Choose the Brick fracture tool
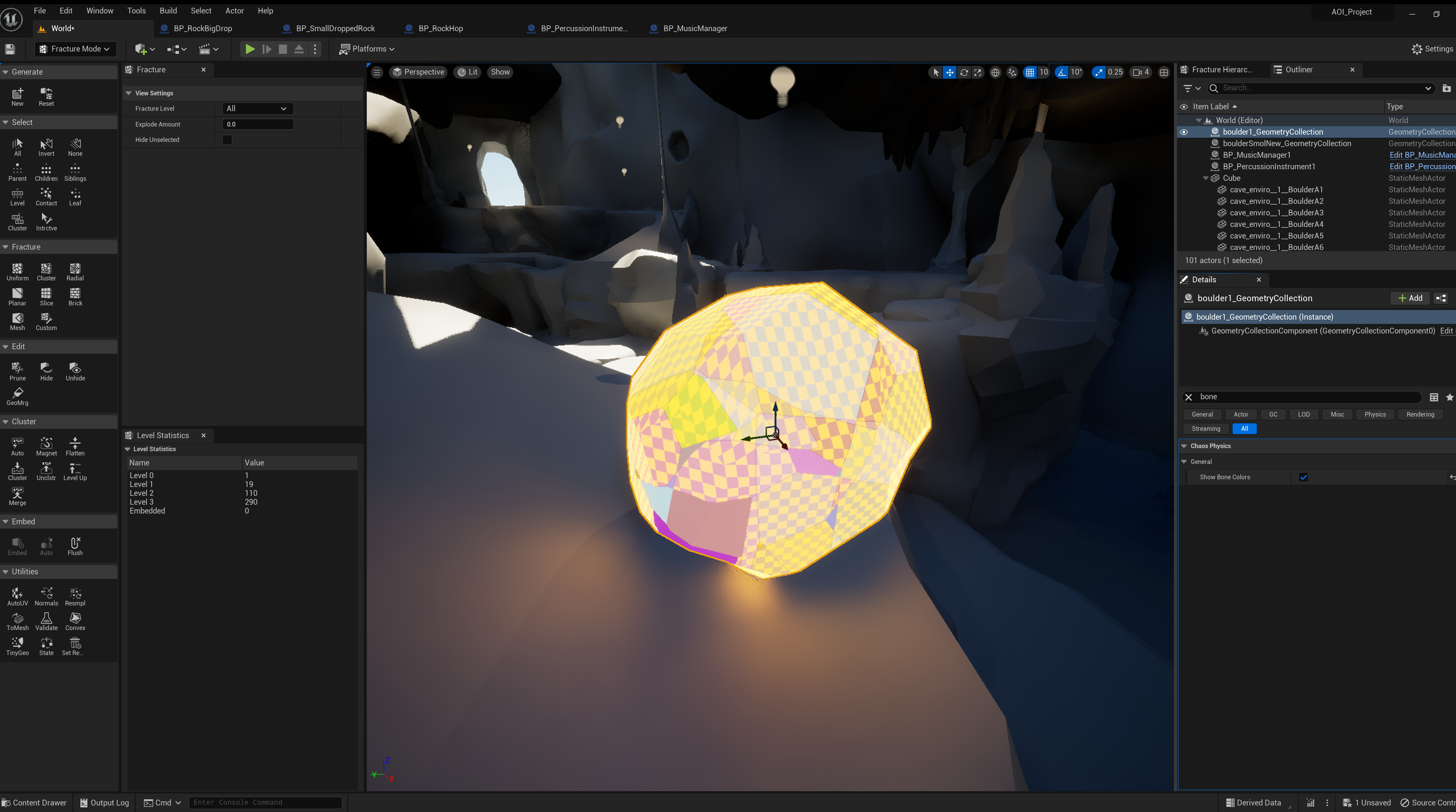 pos(75,296)
